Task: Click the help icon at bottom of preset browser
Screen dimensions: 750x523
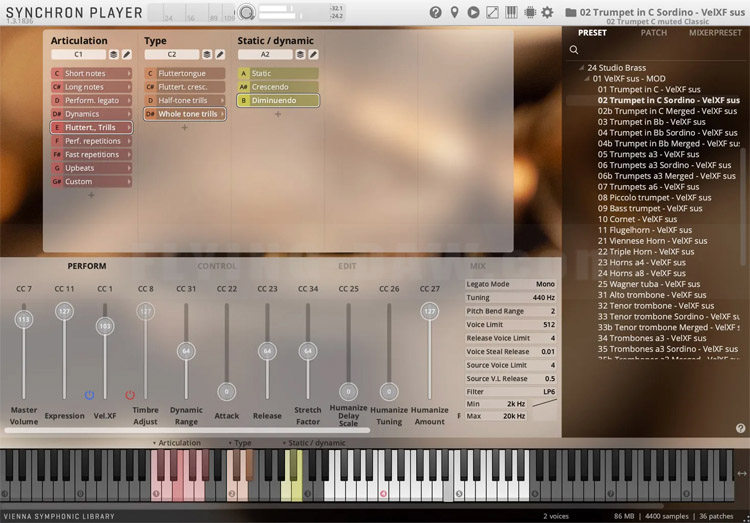Action: point(740,428)
